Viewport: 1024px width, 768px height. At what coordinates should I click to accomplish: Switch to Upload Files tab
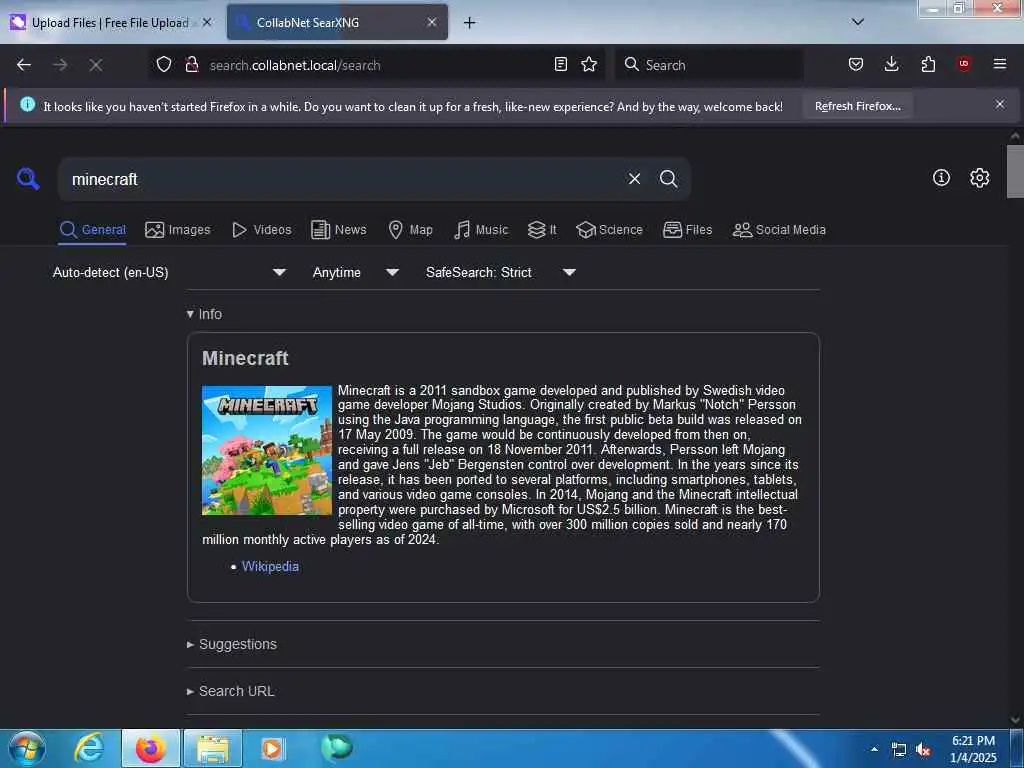click(x=110, y=23)
